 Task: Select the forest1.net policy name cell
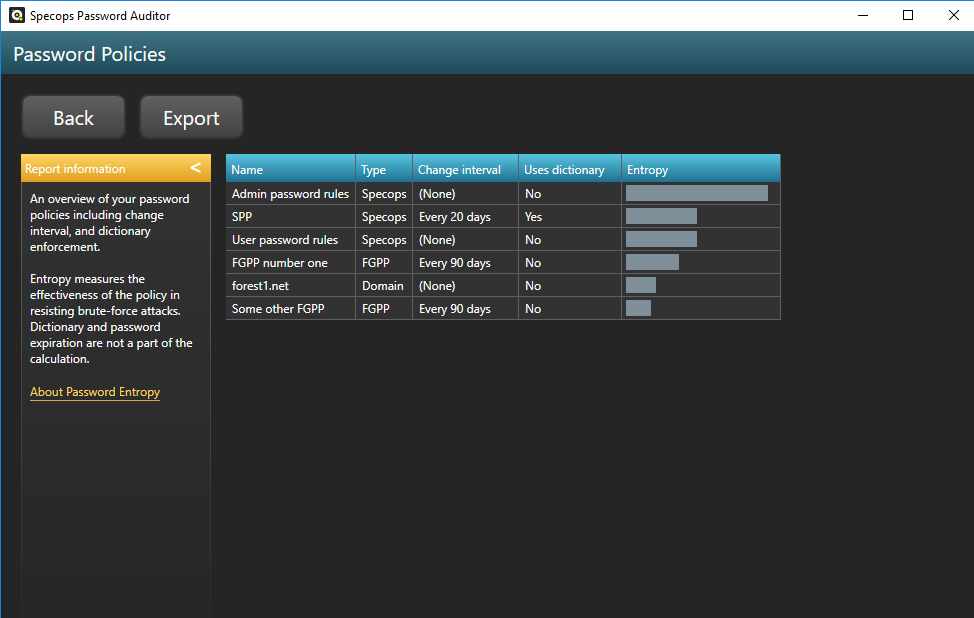click(291, 286)
